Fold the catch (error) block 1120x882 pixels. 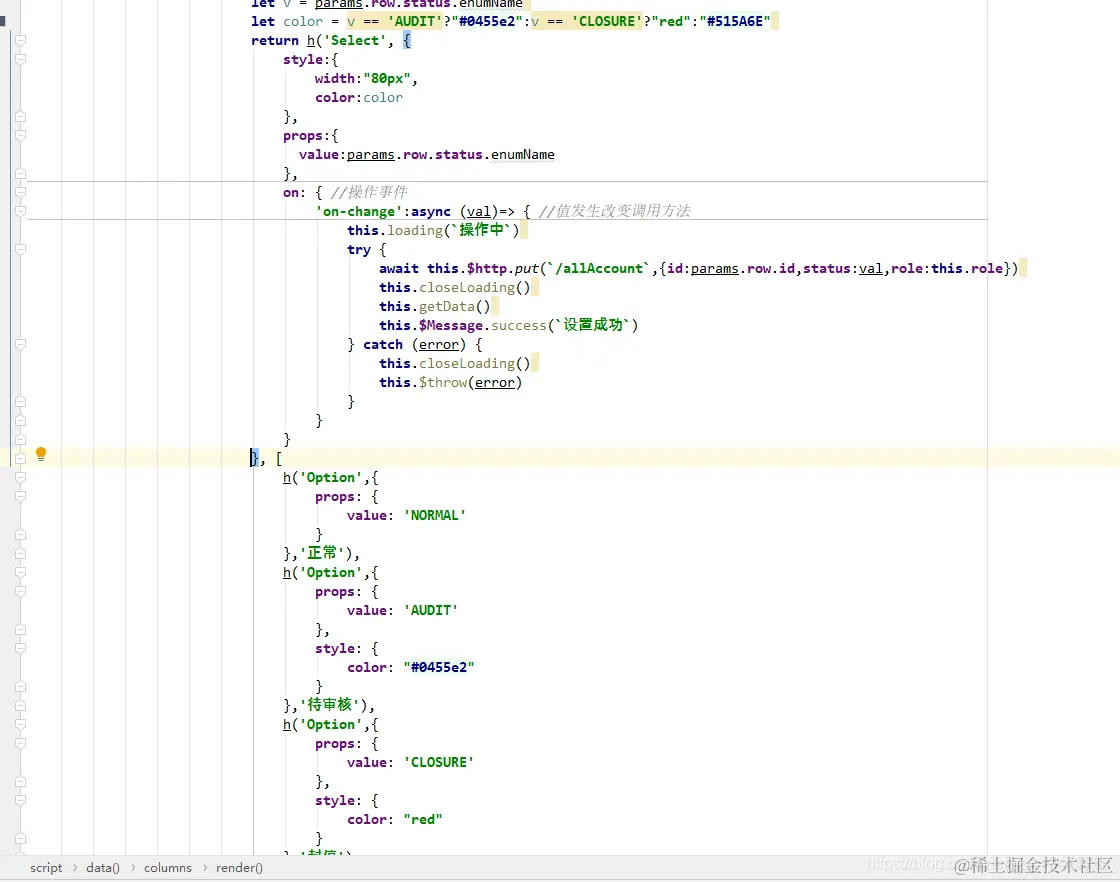[x=21, y=344]
